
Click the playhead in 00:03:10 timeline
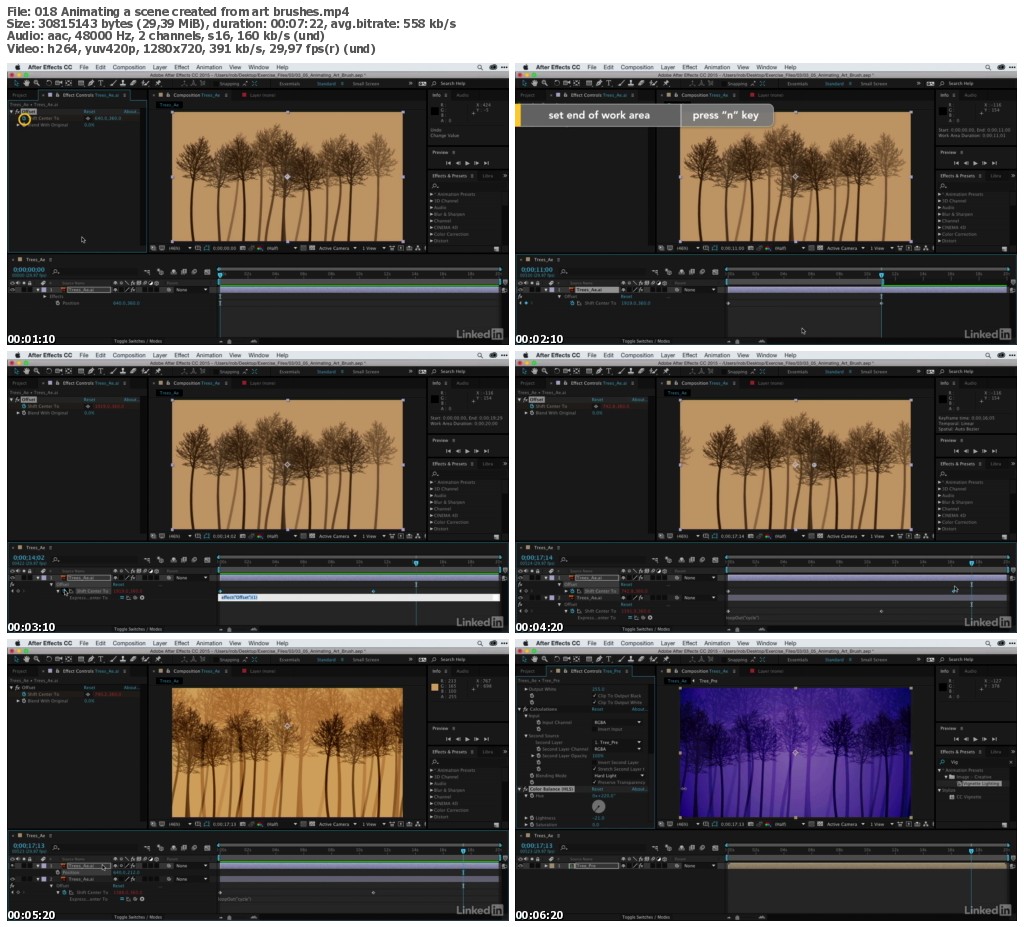416,562
